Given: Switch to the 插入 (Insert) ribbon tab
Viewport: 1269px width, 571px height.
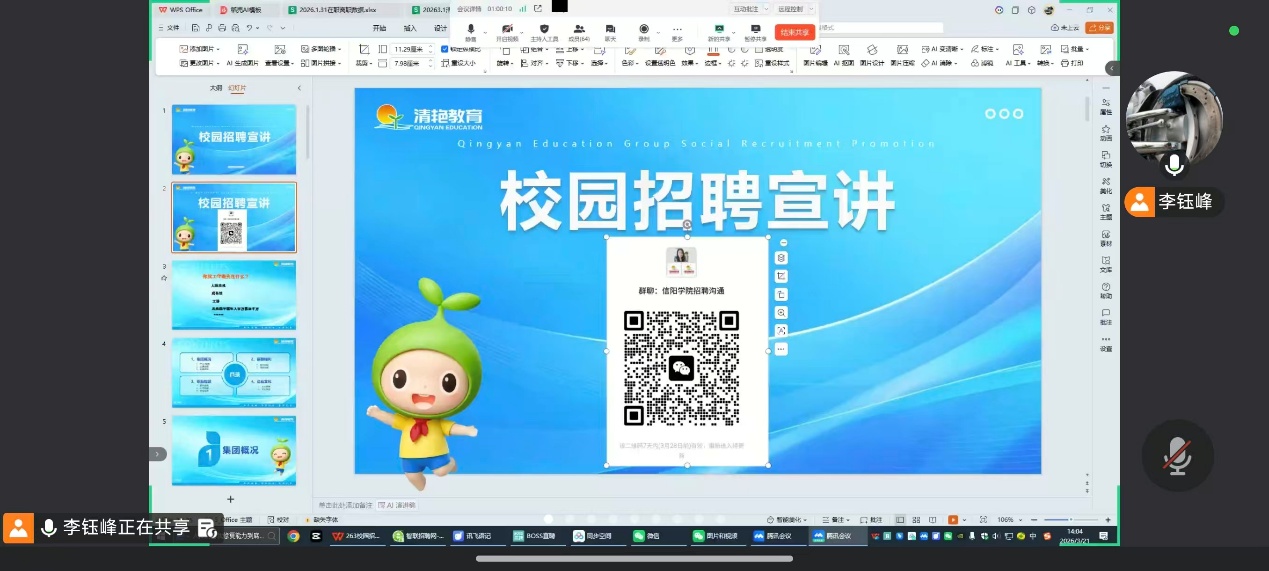Looking at the screenshot, I should [x=410, y=28].
